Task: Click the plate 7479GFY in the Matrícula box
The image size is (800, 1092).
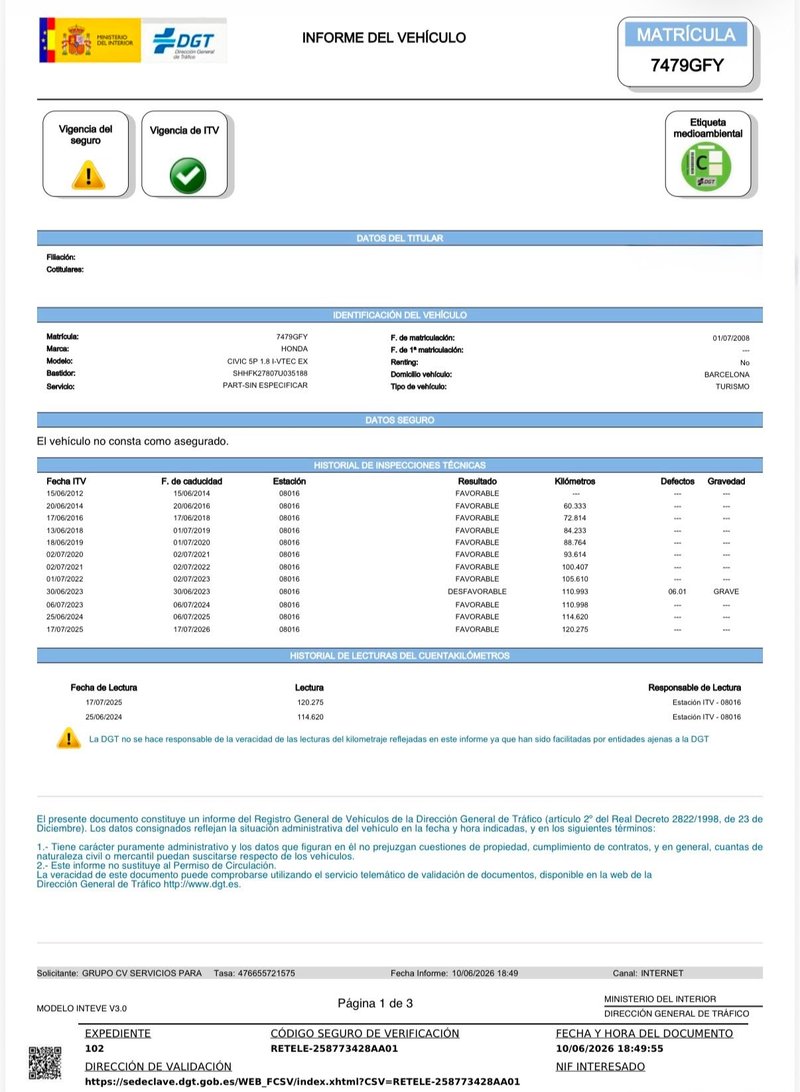Action: tap(687, 65)
